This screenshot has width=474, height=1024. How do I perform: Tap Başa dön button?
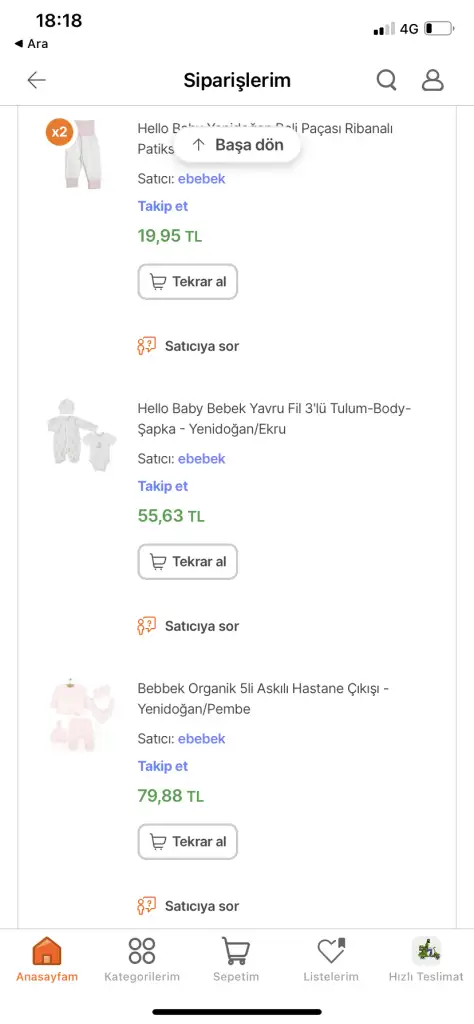click(x=238, y=145)
